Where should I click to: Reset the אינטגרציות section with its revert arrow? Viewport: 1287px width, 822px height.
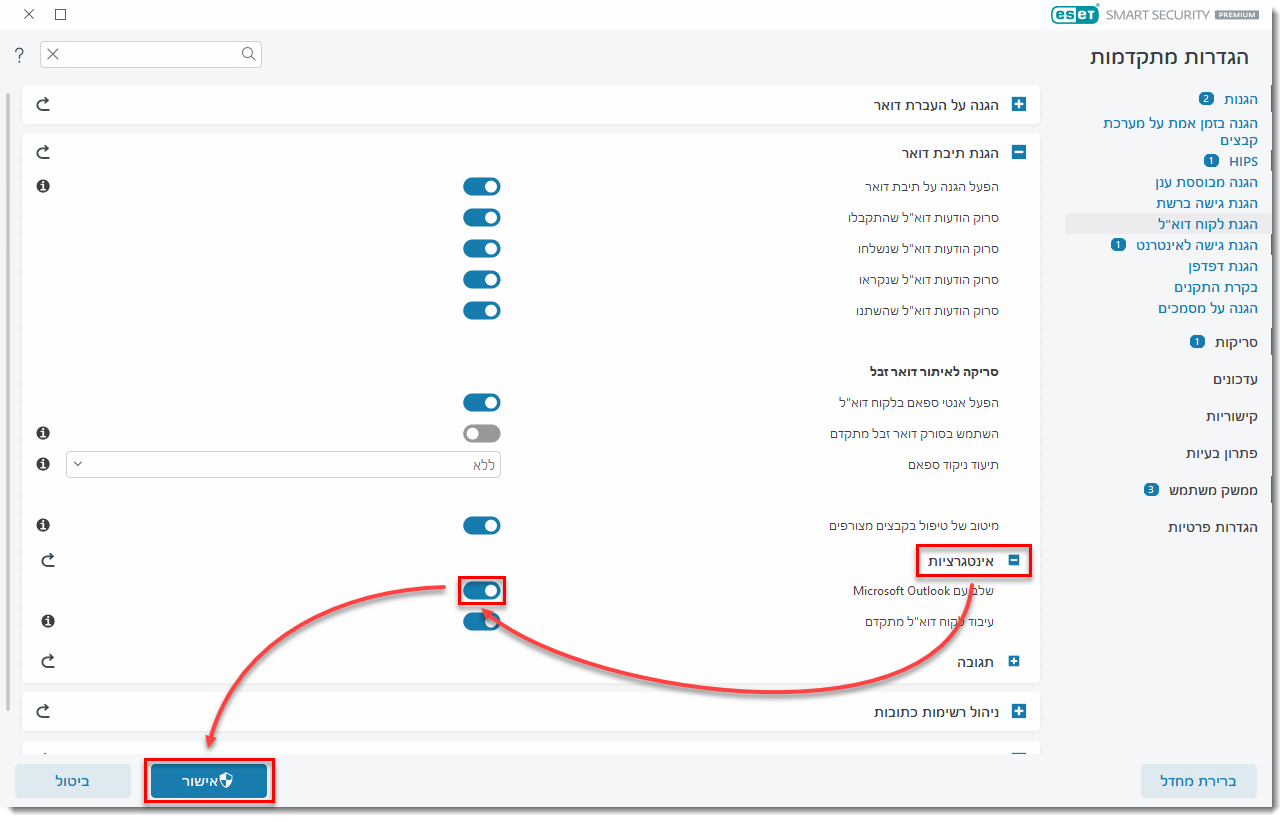(x=47, y=561)
